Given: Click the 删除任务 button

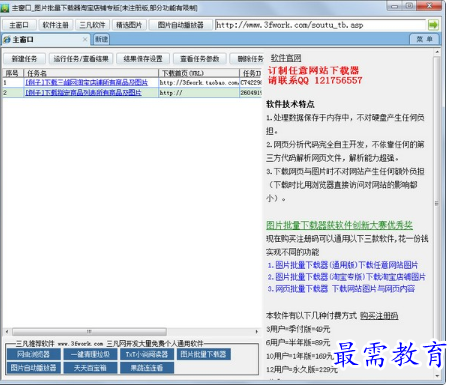Looking at the screenshot, I should [x=247, y=59].
